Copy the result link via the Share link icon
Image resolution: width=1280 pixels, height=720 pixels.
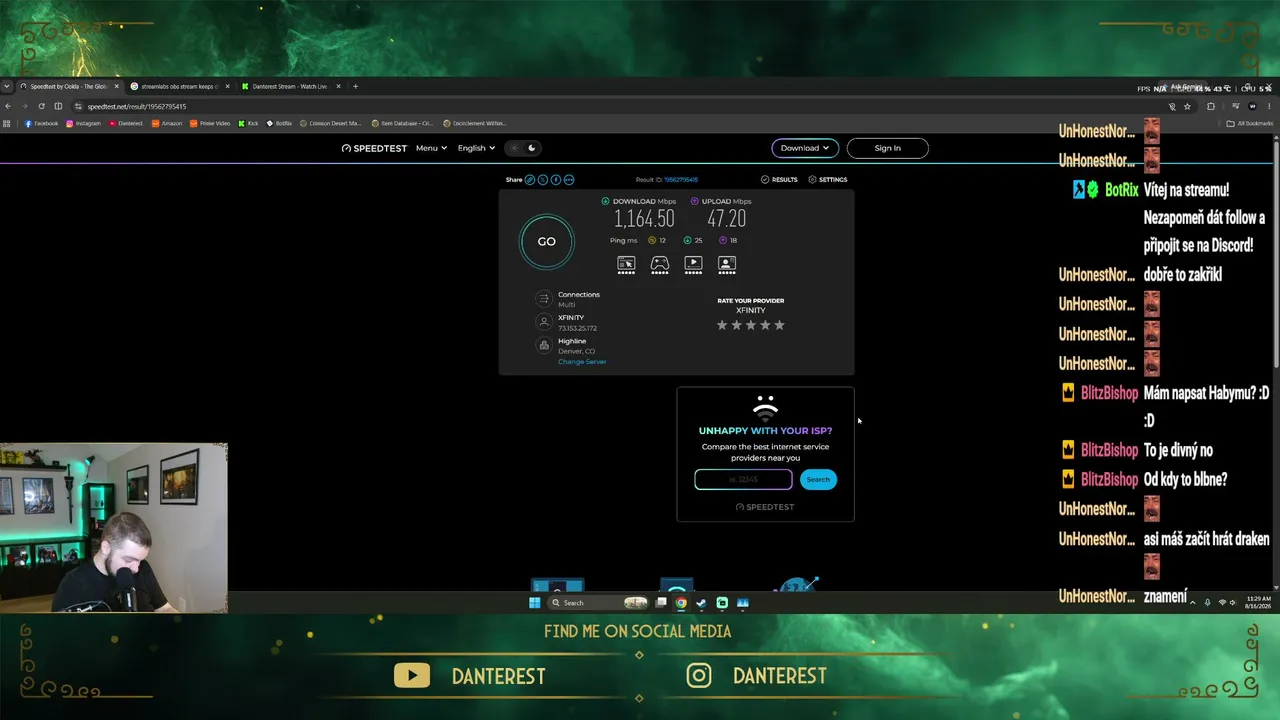click(x=530, y=180)
